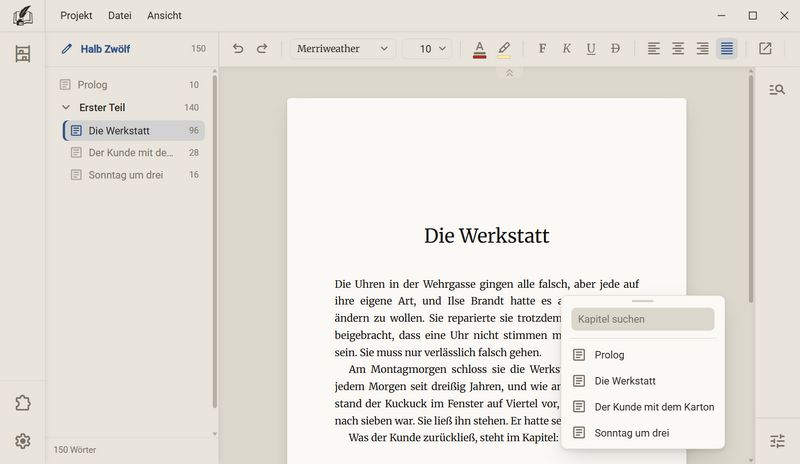Toggle italic formatting (K)
The image size is (800, 464).
566,48
